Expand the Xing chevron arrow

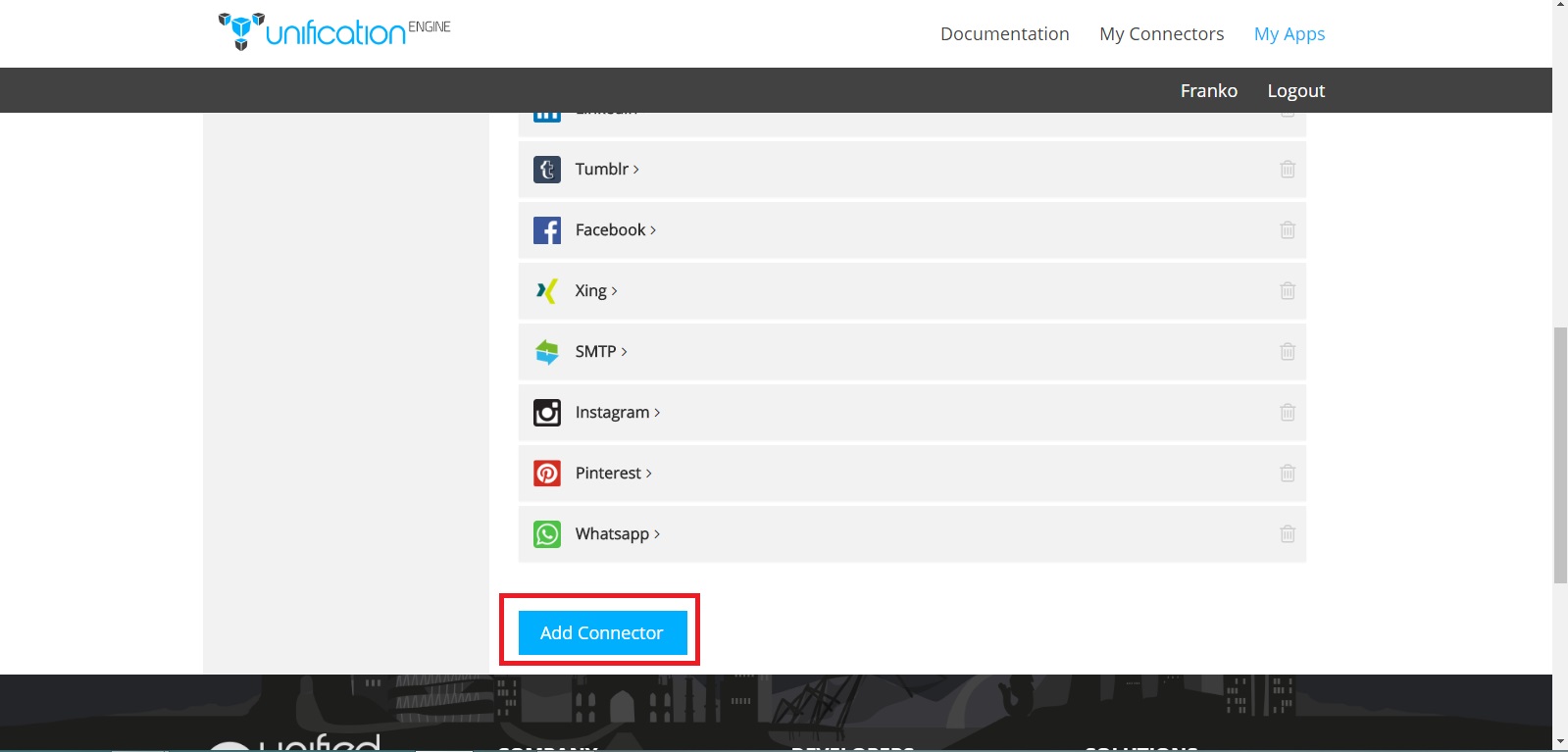(x=614, y=291)
